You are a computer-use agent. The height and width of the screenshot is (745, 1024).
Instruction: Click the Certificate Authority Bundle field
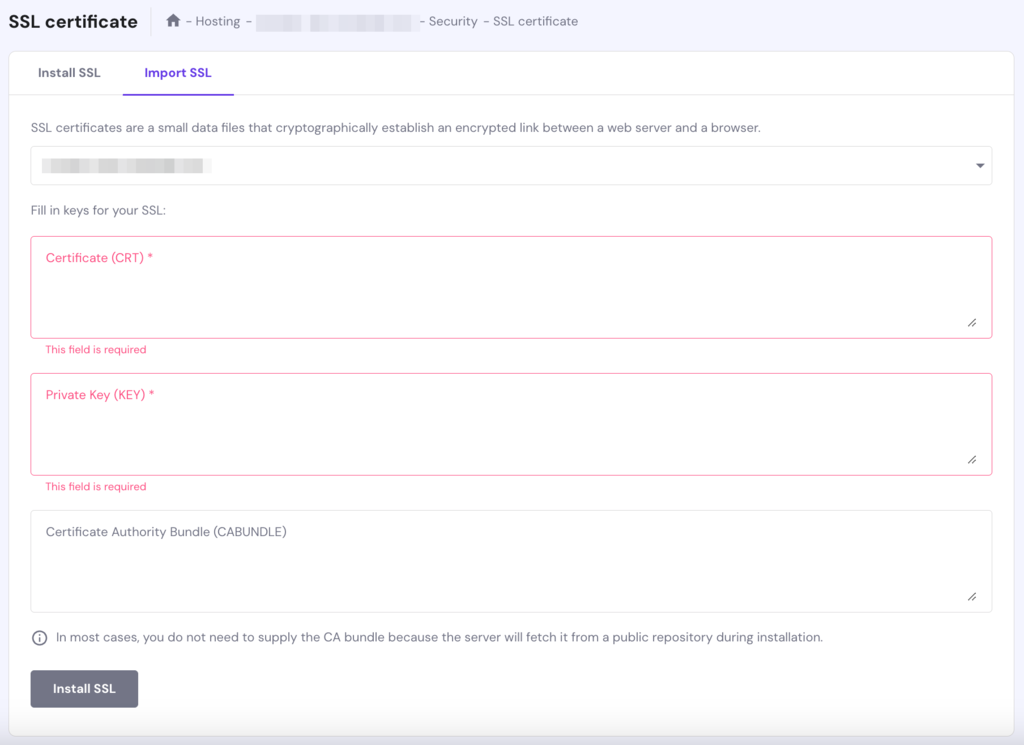(512, 561)
